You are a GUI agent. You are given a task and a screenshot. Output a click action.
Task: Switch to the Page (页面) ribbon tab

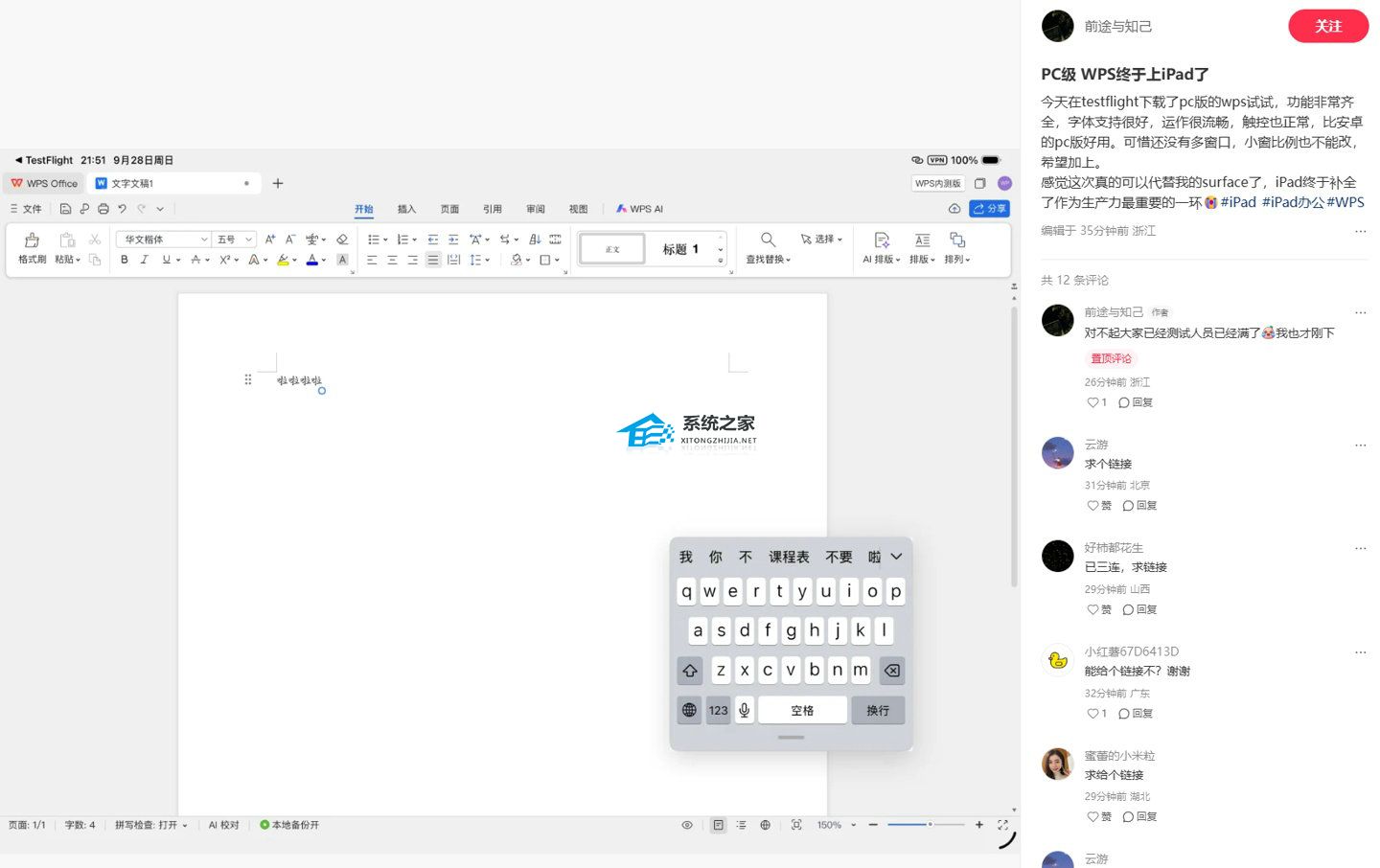[x=449, y=209]
